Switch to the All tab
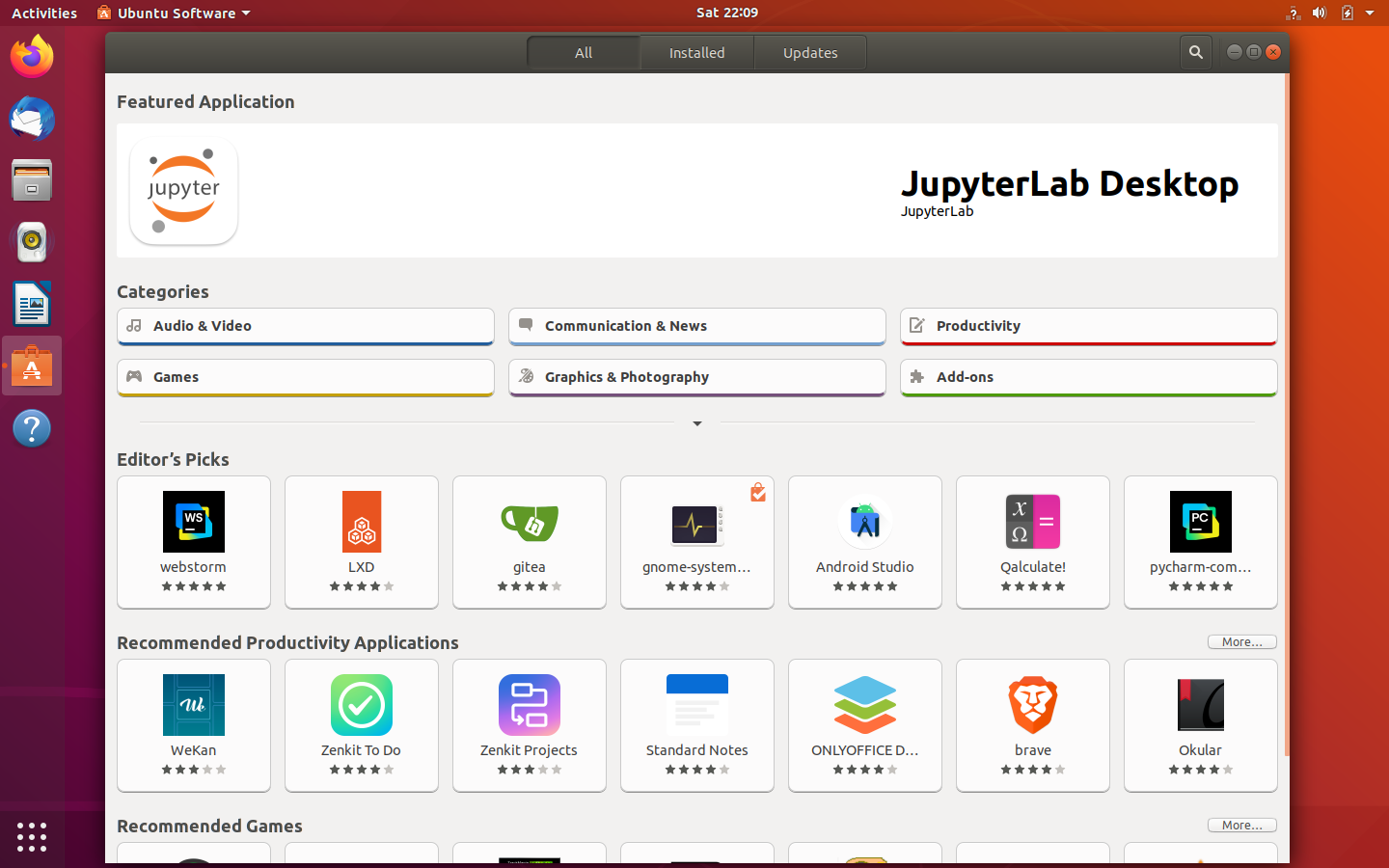 [584, 53]
